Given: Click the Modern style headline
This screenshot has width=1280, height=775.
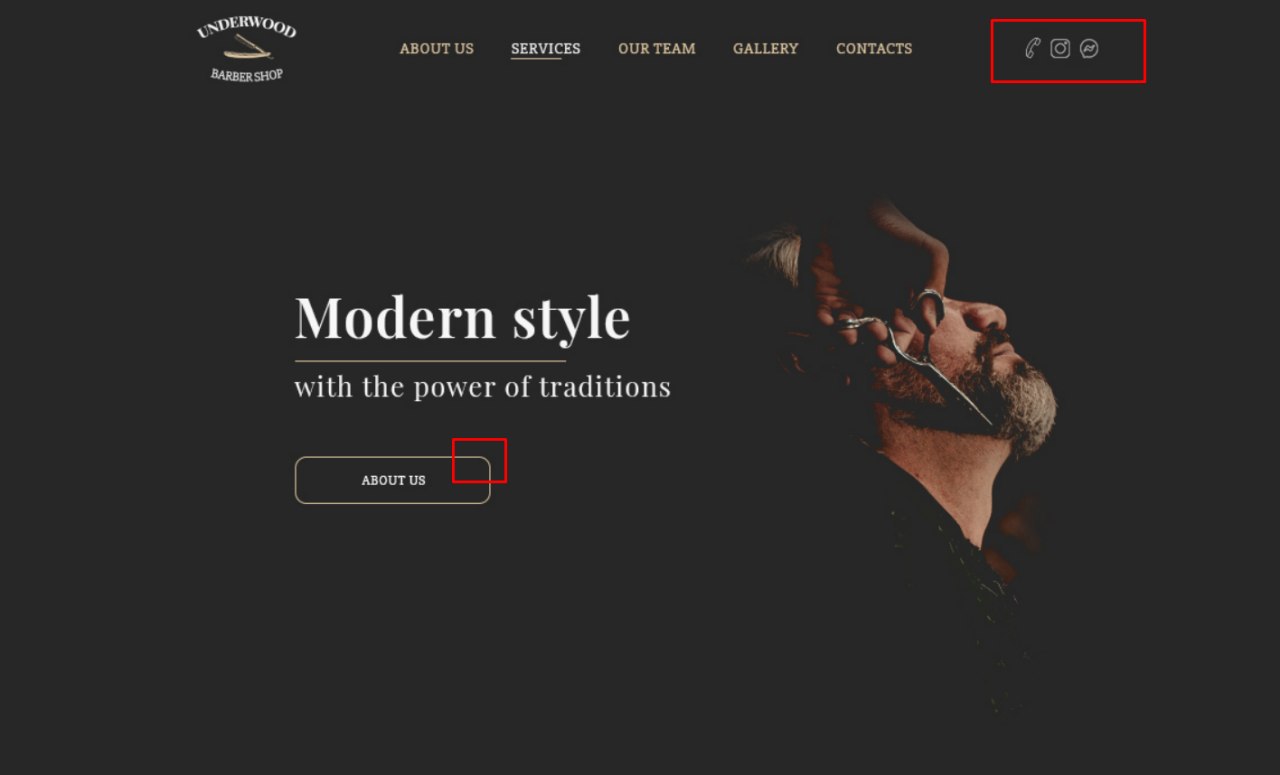Looking at the screenshot, I should (x=462, y=317).
